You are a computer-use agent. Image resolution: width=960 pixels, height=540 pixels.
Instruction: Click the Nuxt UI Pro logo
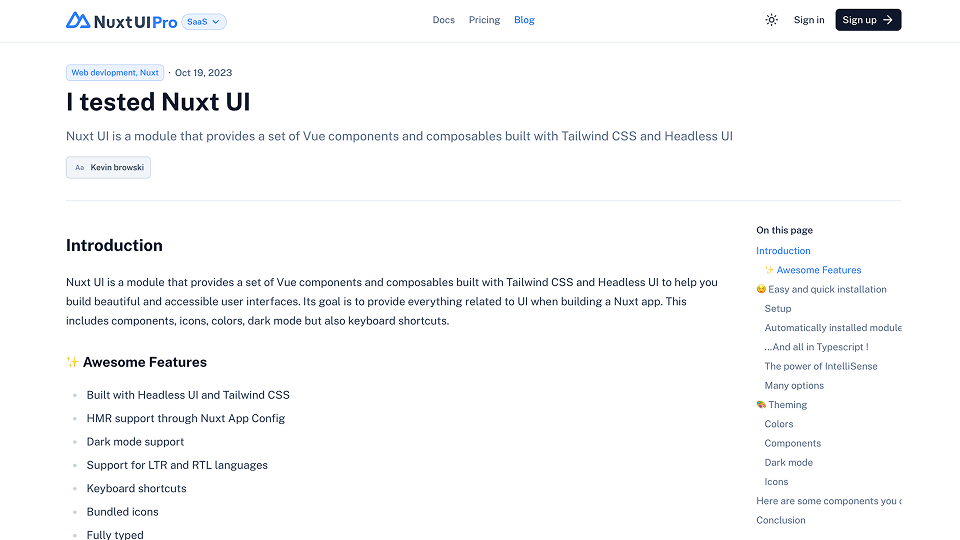point(121,20)
